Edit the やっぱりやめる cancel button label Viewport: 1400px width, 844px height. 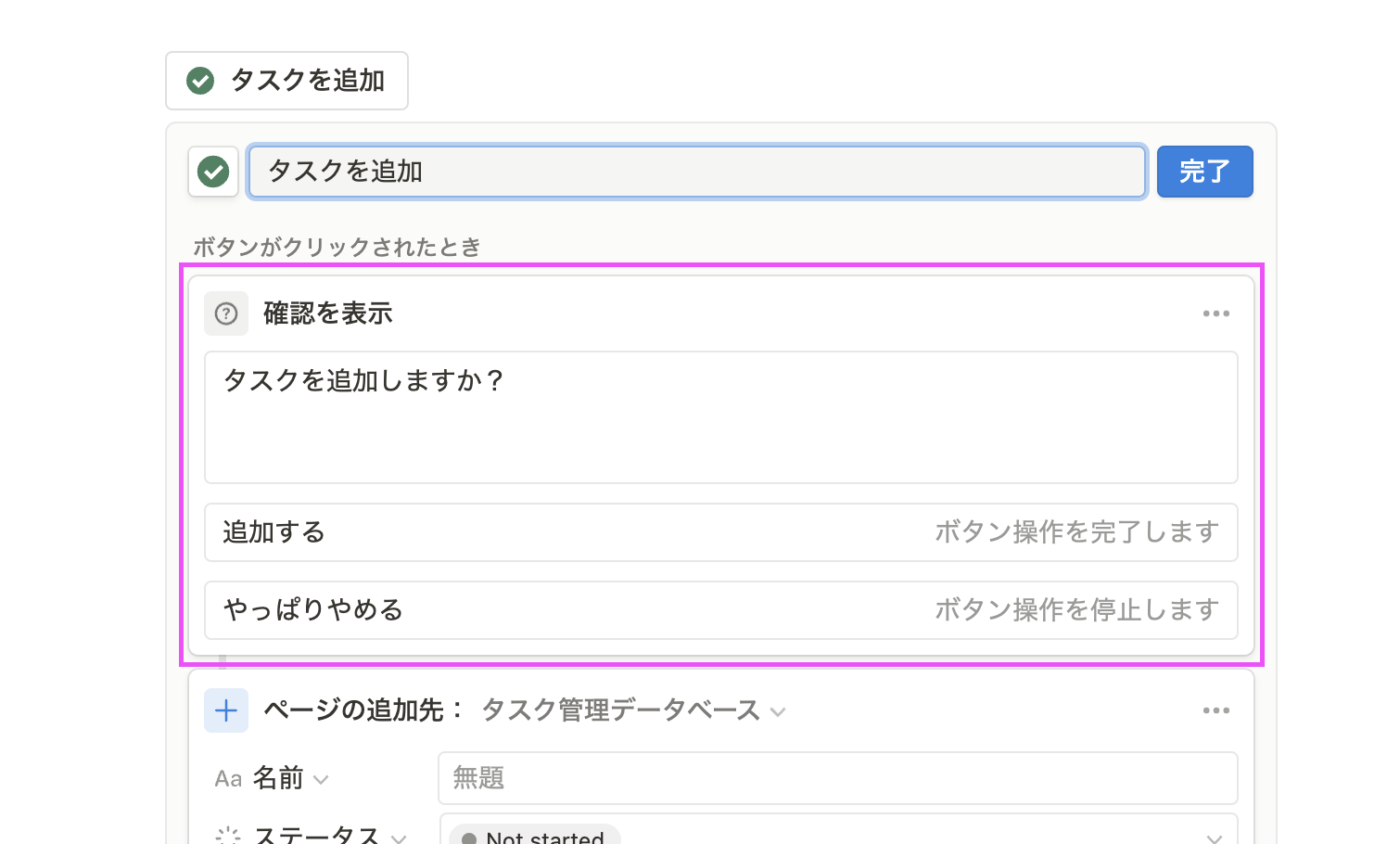pyautogui.click(x=721, y=610)
